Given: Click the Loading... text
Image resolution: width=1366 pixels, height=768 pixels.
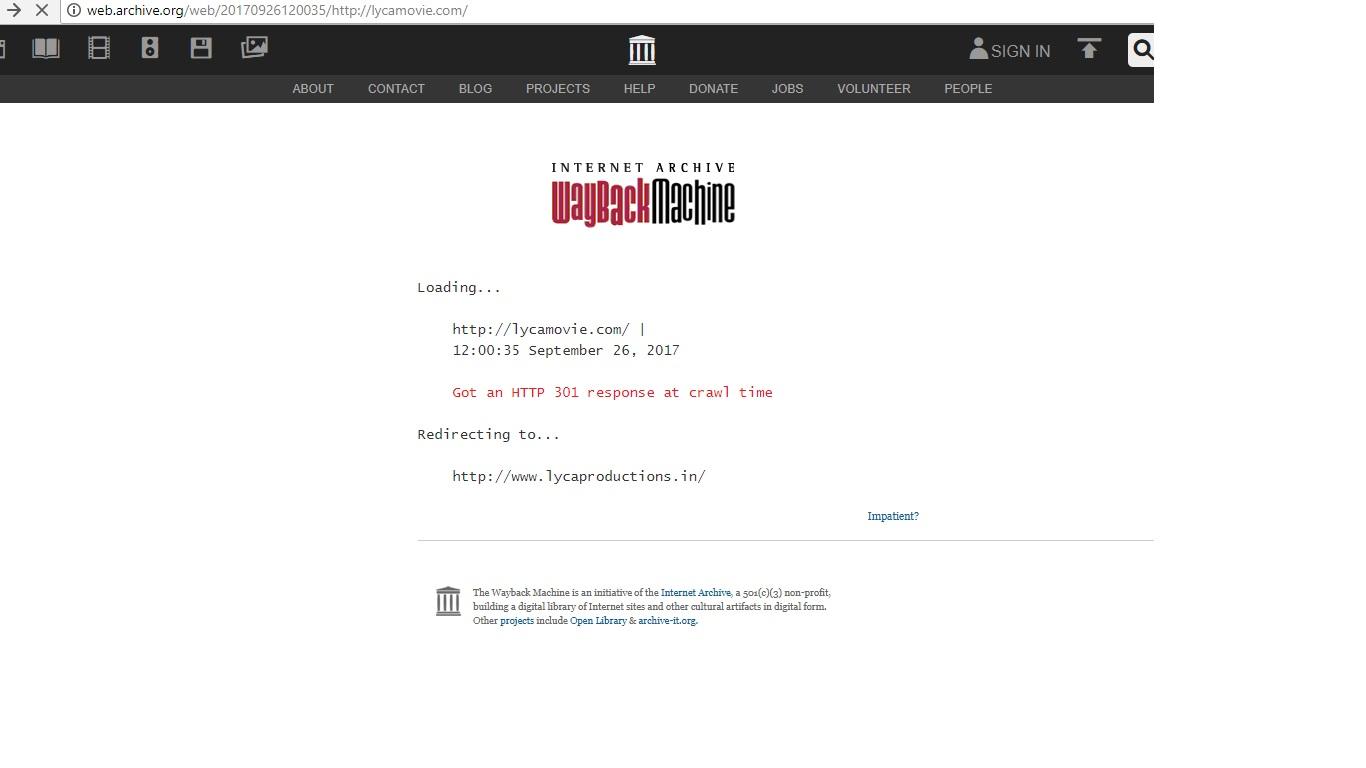Looking at the screenshot, I should point(459,287).
